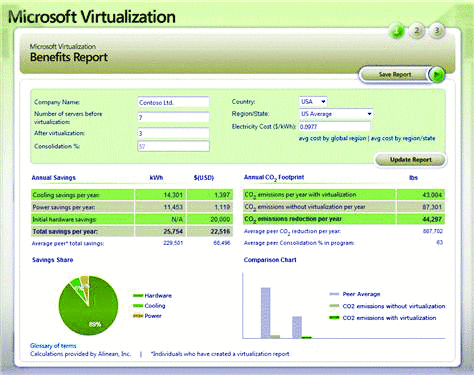Viewport: 474px width, 375px height.
Task: Click kWh value 14,301
Action: 173,195
